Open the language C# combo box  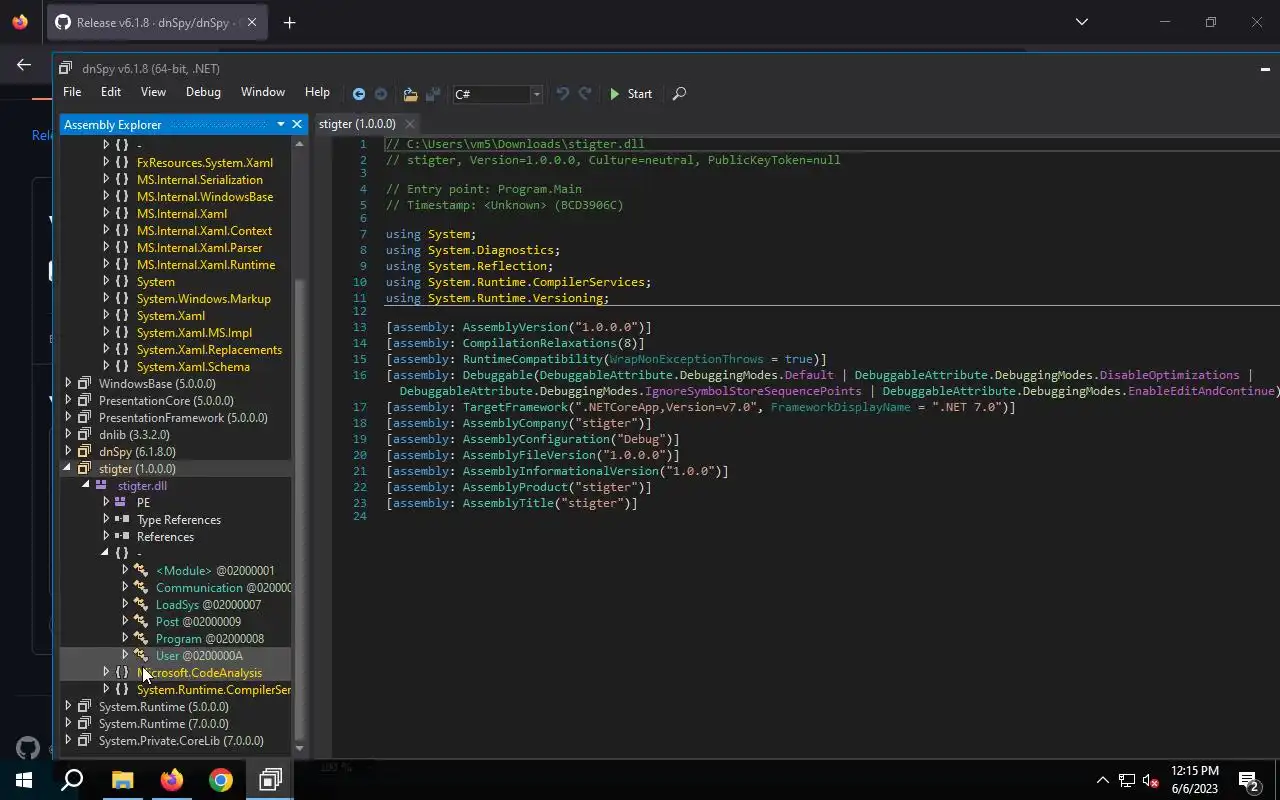pos(497,94)
